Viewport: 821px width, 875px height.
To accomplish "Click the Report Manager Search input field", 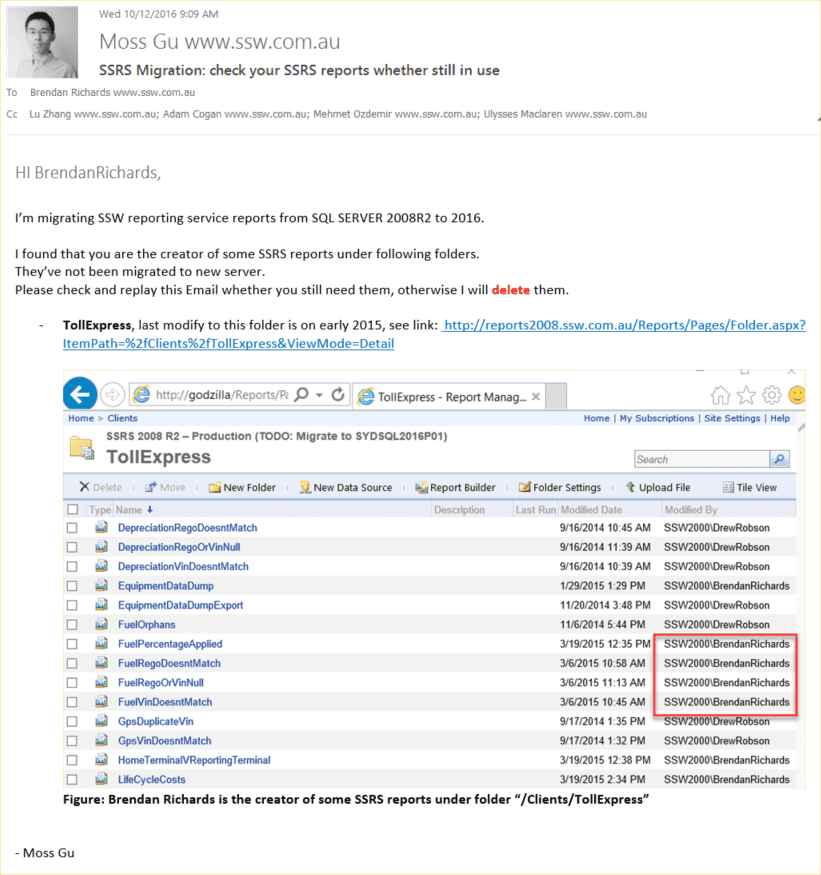I will [x=701, y=459].
